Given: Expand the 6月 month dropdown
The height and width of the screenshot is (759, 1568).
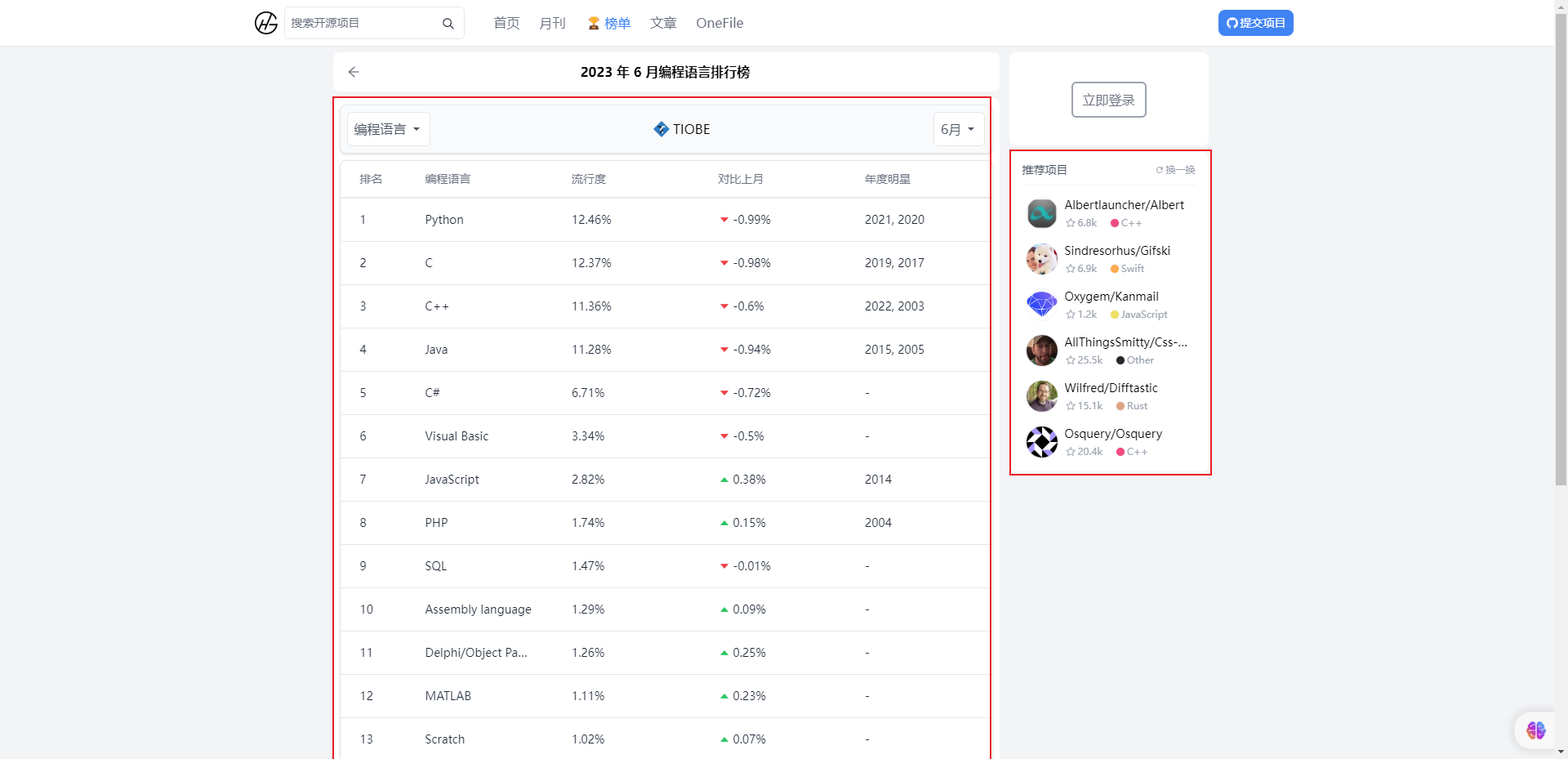Looking at the screenshot, I should 958,129.
